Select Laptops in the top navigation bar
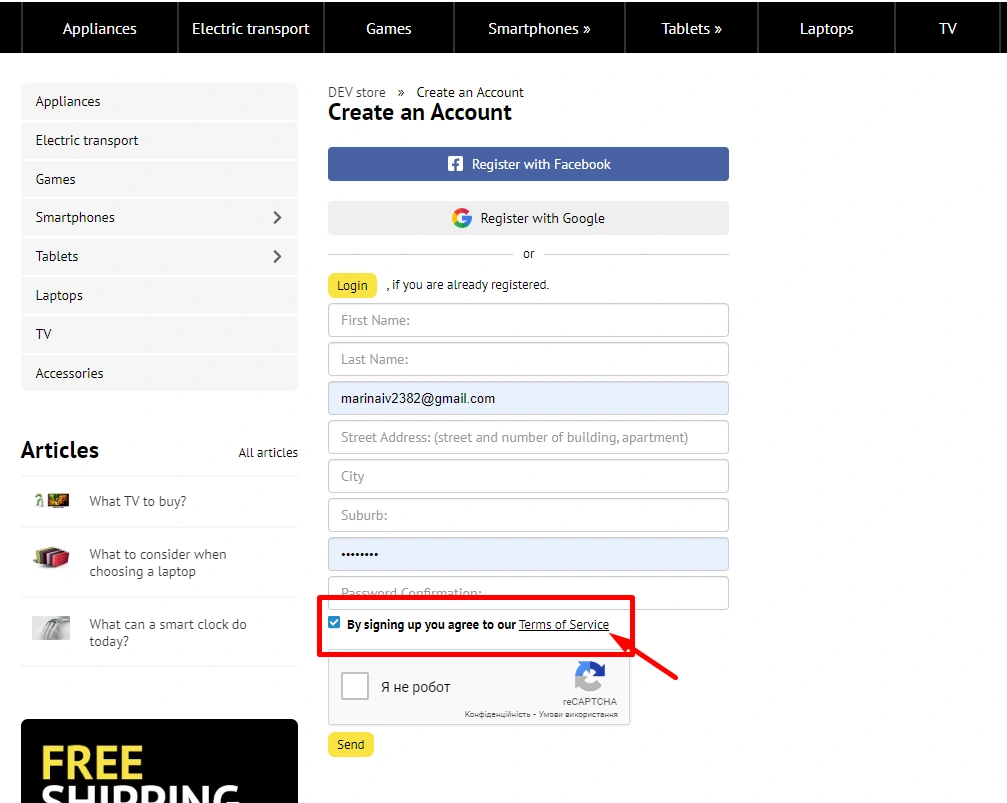The image size is (1007, 803). click(x=826, y=29)
